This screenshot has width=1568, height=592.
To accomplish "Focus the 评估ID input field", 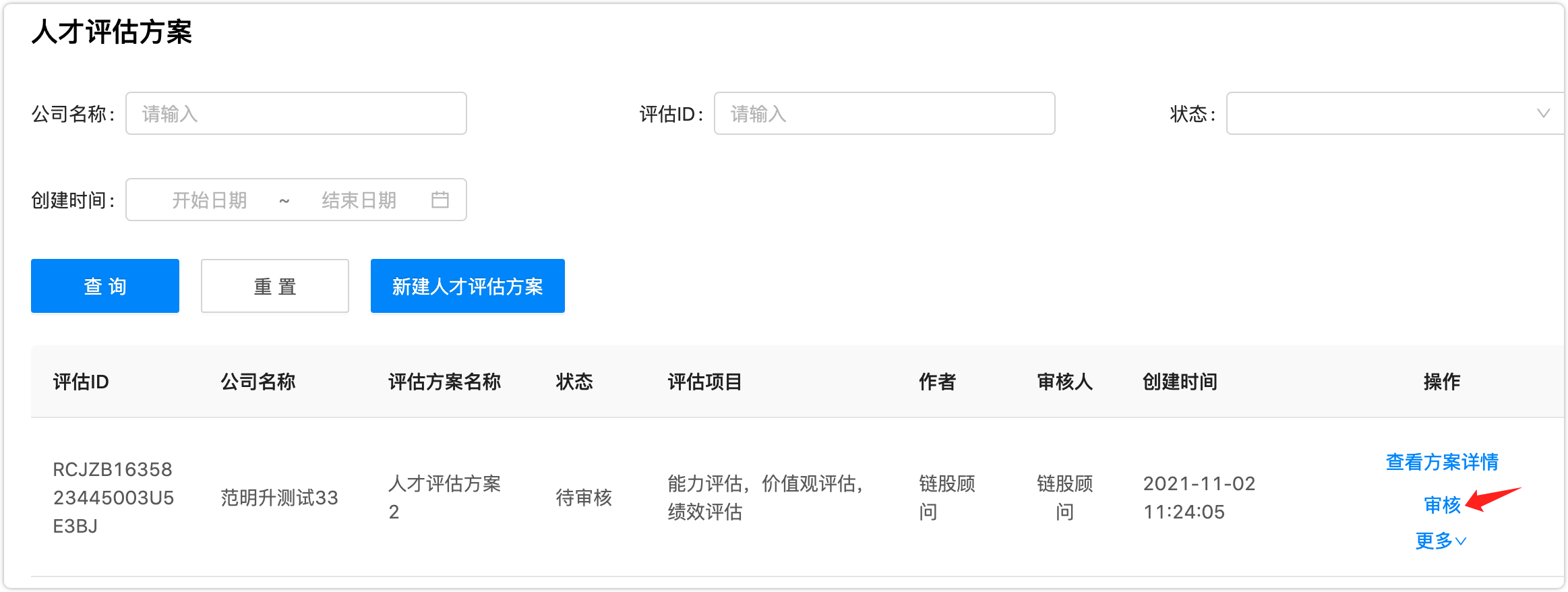I will click(x=884, y=113).
